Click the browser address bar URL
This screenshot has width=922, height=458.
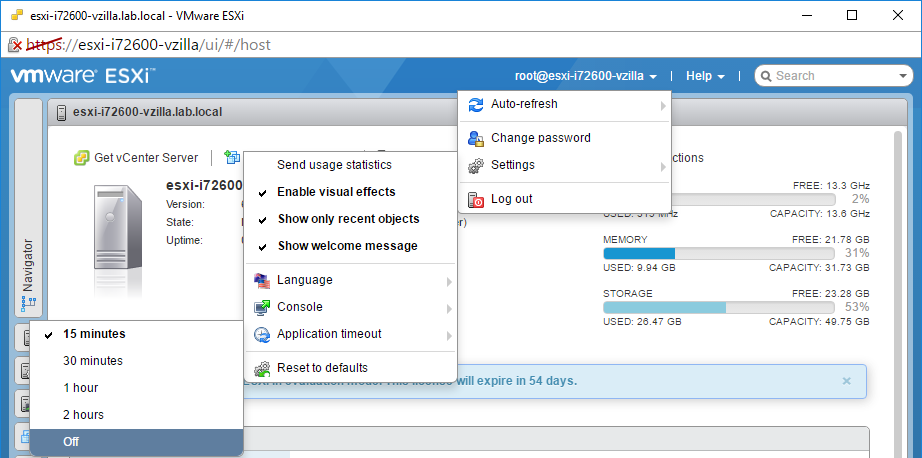148,45
